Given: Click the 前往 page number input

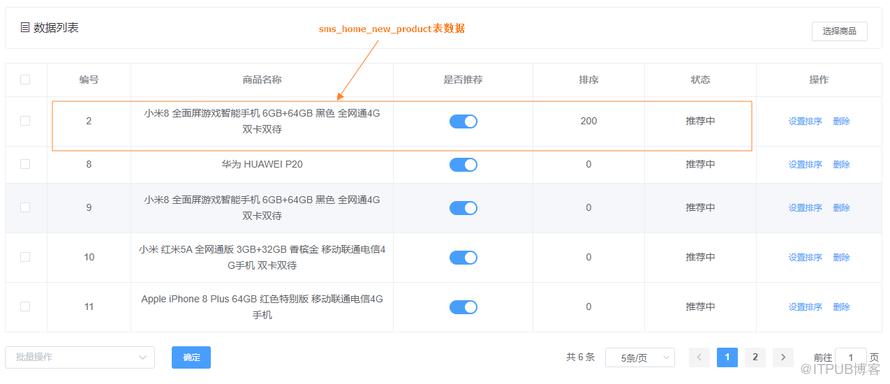Looking at the screenshot, I should pos(851,357).
